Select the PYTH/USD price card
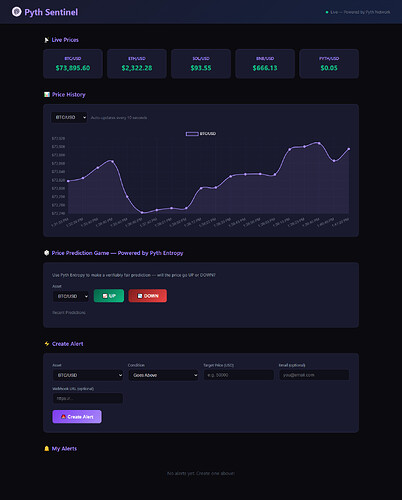Screen dimensions: 402x500 click(329, 64)
